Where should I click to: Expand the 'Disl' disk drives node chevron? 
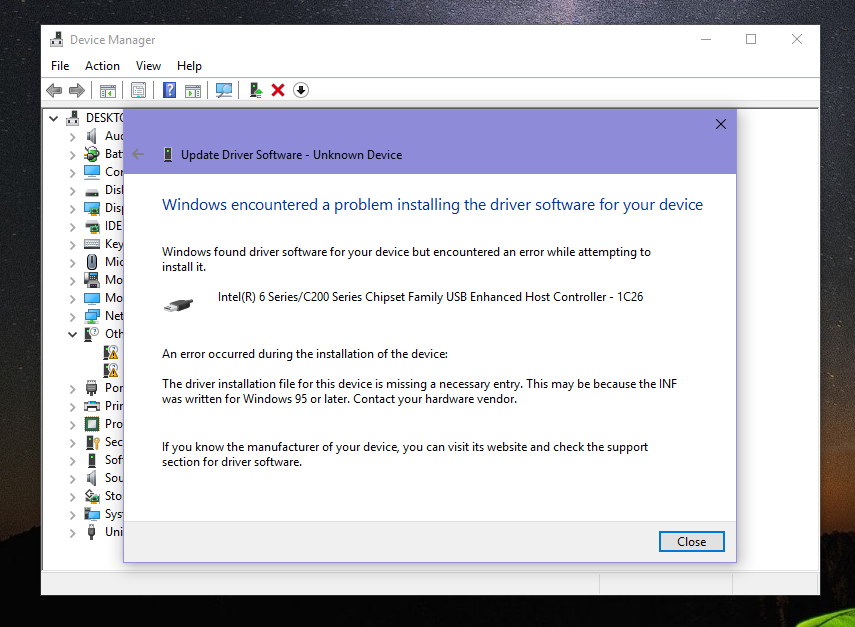click(73, 191)
